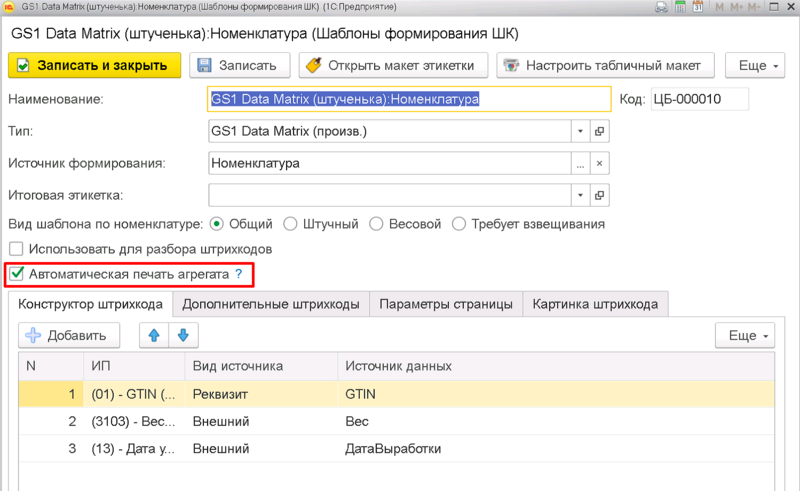Open the Итоговая этикетка dropdown arrow

[580, 195]
